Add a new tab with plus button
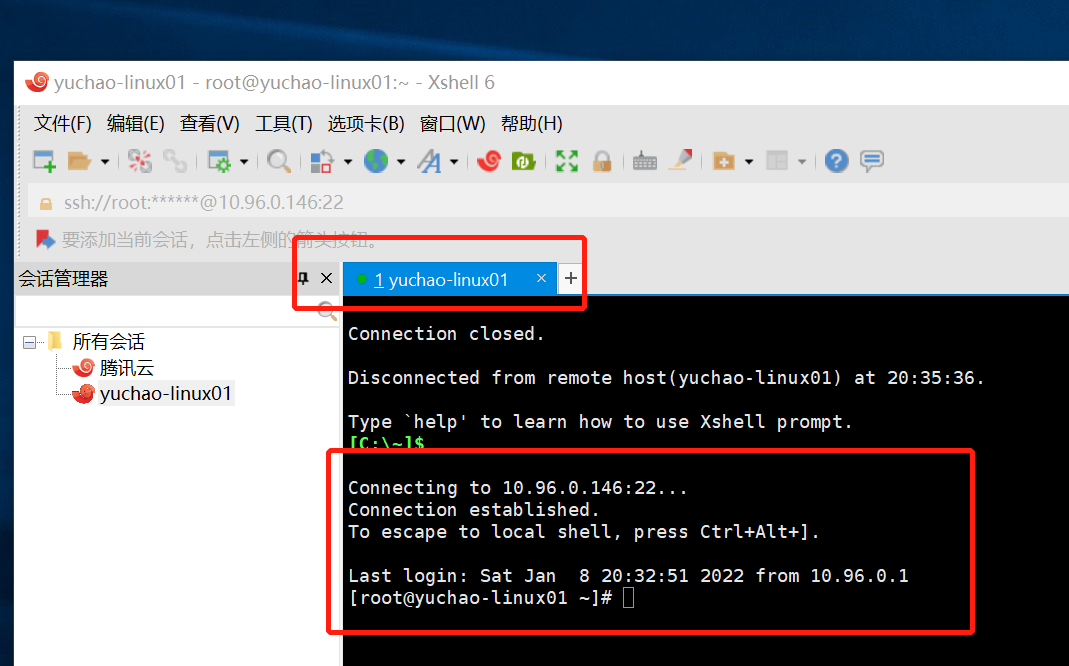1069x666 pixels. click(x=571, y=279)
